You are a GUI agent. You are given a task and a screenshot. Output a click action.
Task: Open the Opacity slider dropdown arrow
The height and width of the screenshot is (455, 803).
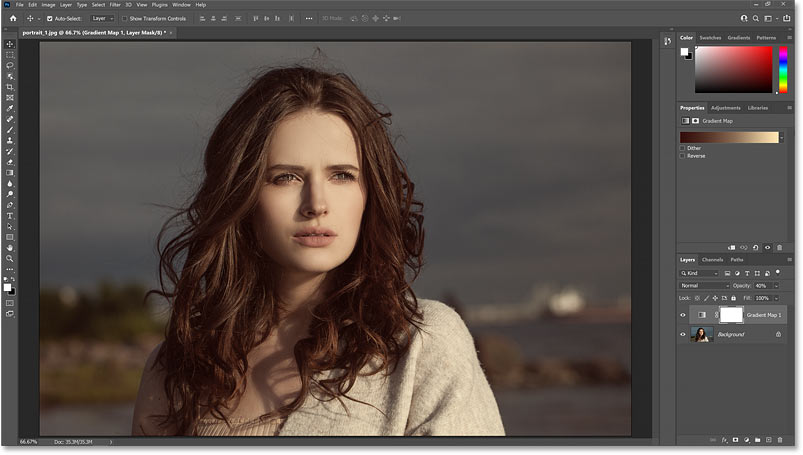click(x=776, y=286)
